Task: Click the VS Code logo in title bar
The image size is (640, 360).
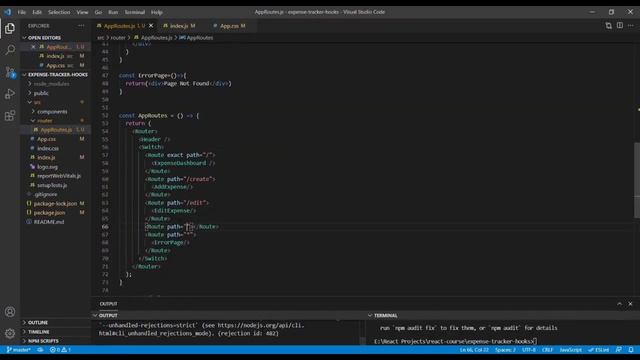Action: tap(8, 12)
